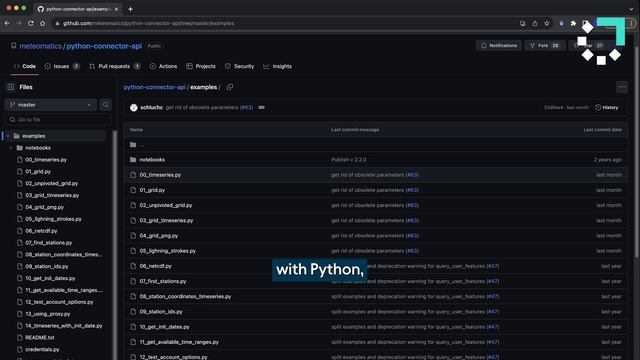Open the Security tab
Image resolution: width=640 pixels, height=360 pixels.
tap(240, 66)
